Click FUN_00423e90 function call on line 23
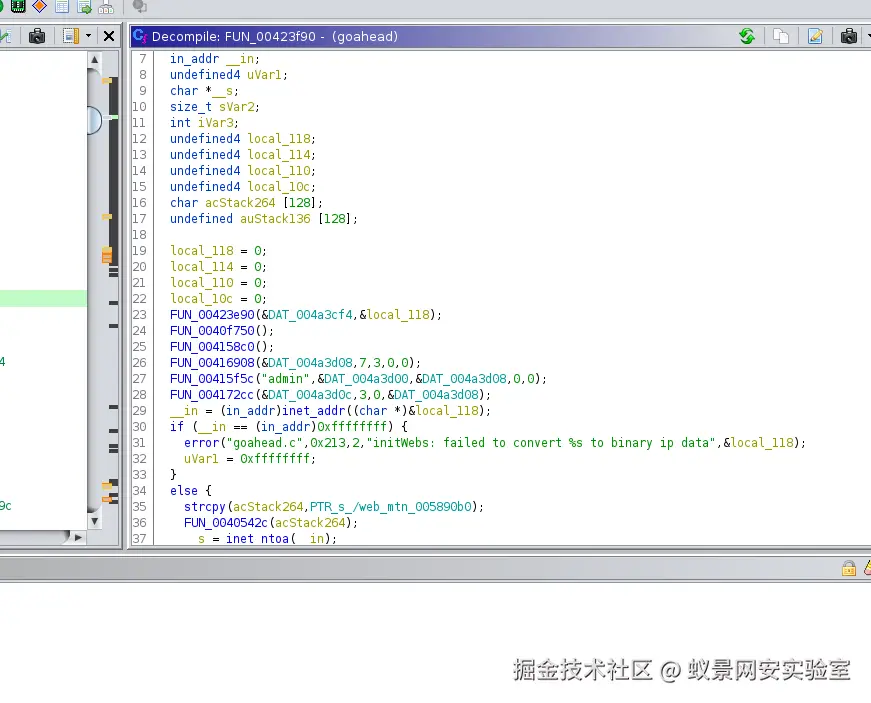This screenshot has height=703, width=871. pyautogui.click(x=212, y=315)
